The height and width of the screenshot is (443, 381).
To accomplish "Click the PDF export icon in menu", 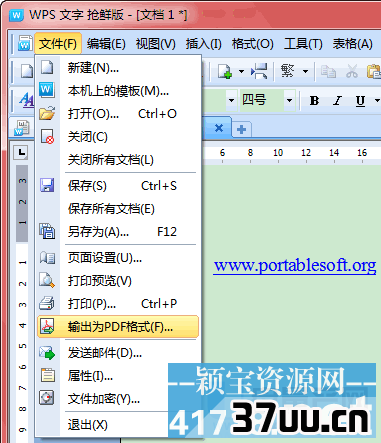I will coord(47,327).
